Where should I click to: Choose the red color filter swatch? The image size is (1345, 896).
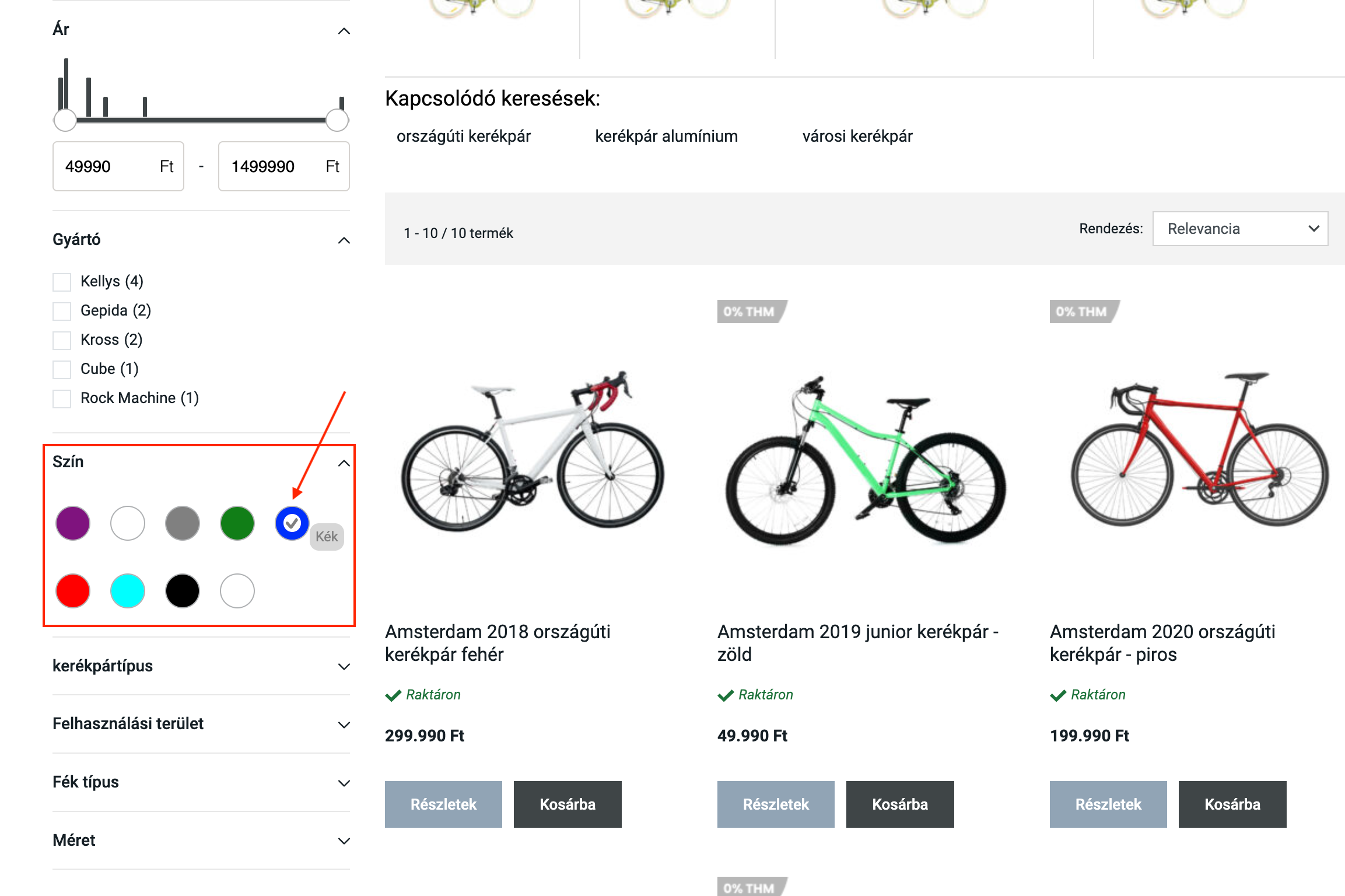click(73, 591)
